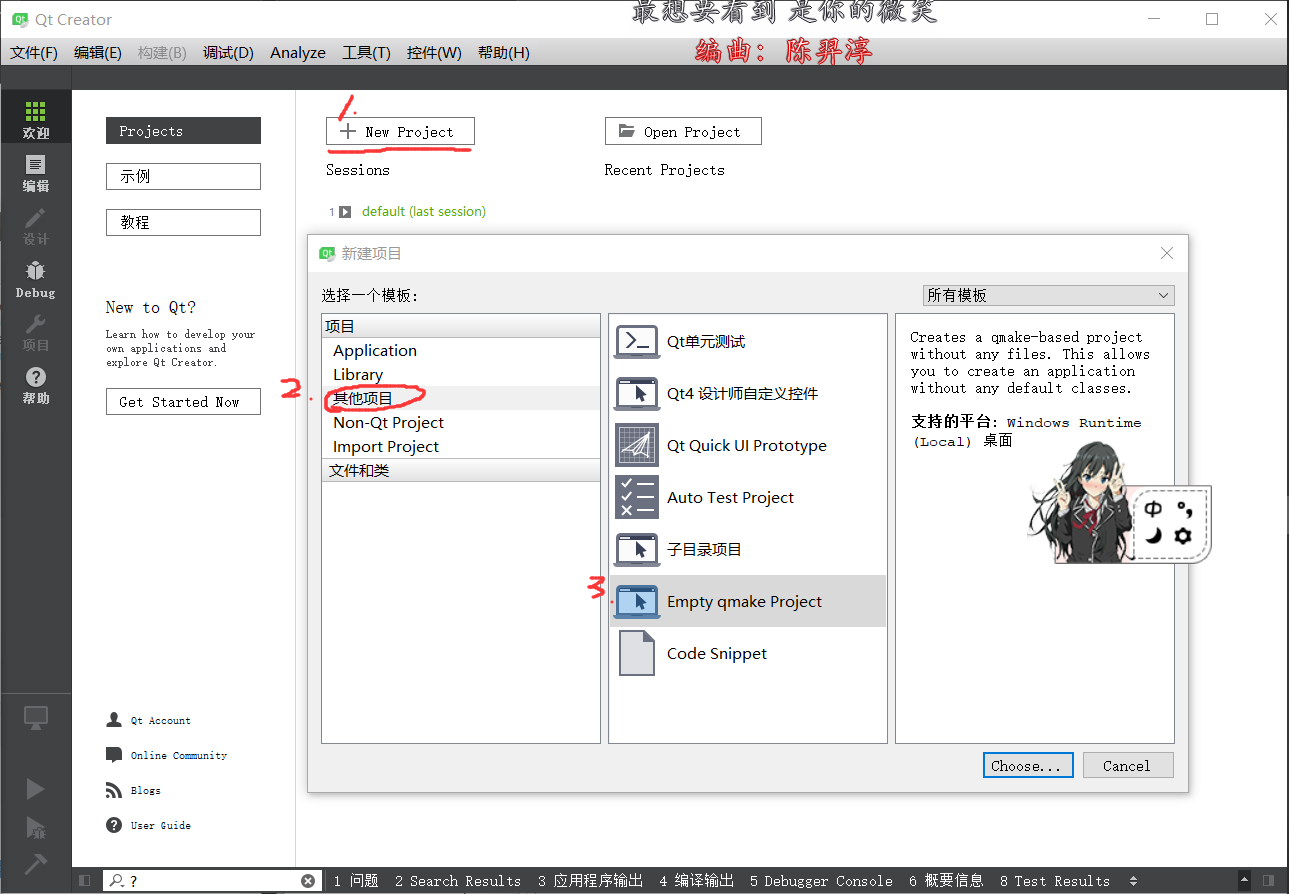Click the Open Project button
Viewport: 1289px width, 894px height.
683,131
